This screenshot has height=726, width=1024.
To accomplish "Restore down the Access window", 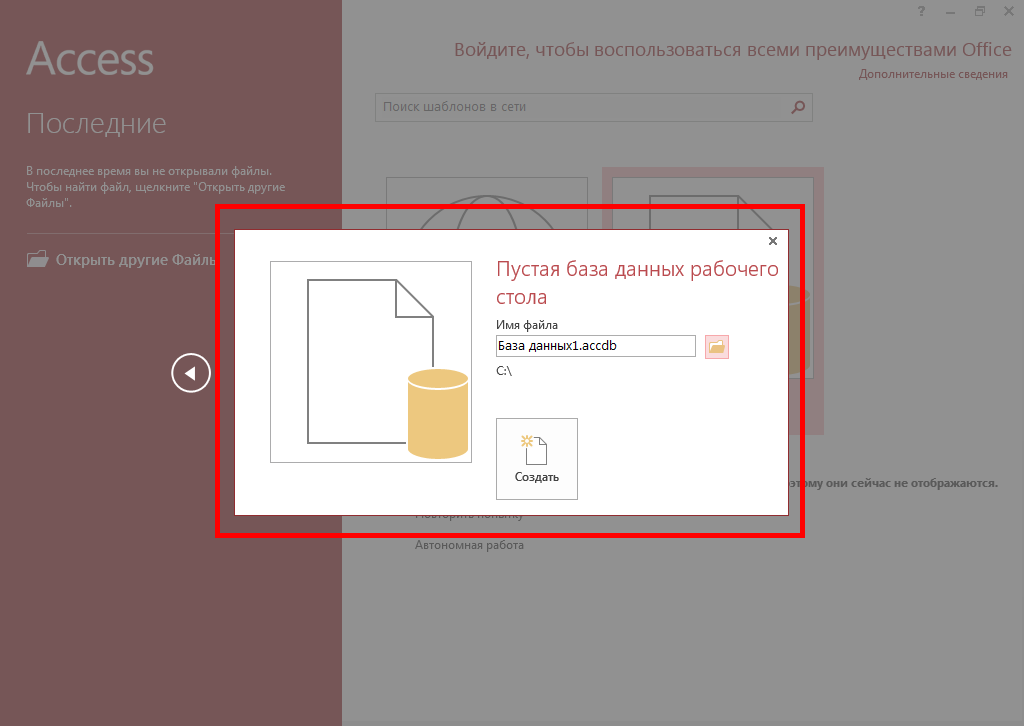I will pyautogui.click(x=979, y=11).
